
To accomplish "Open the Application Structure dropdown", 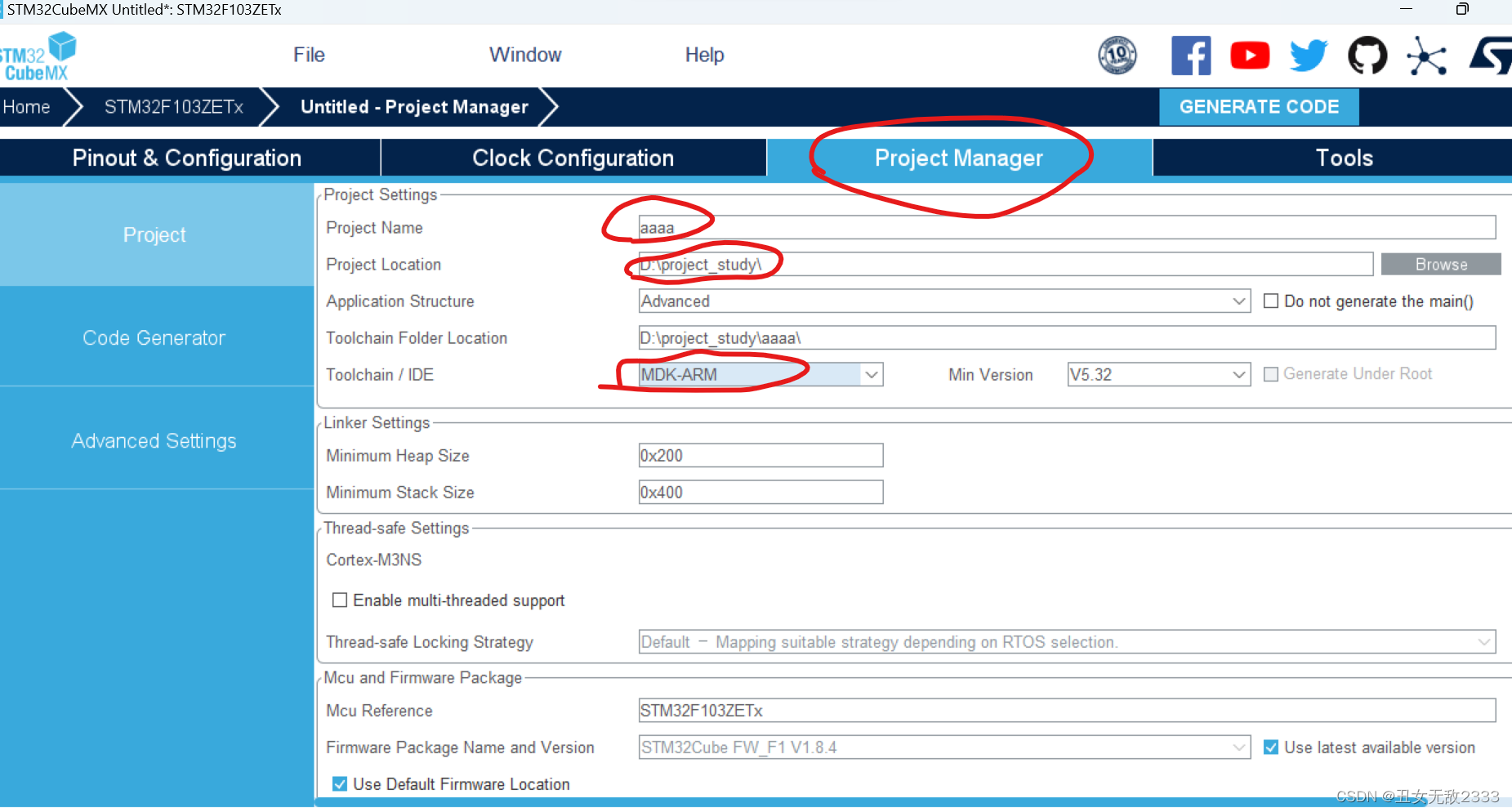I will [x=944, y=301].
